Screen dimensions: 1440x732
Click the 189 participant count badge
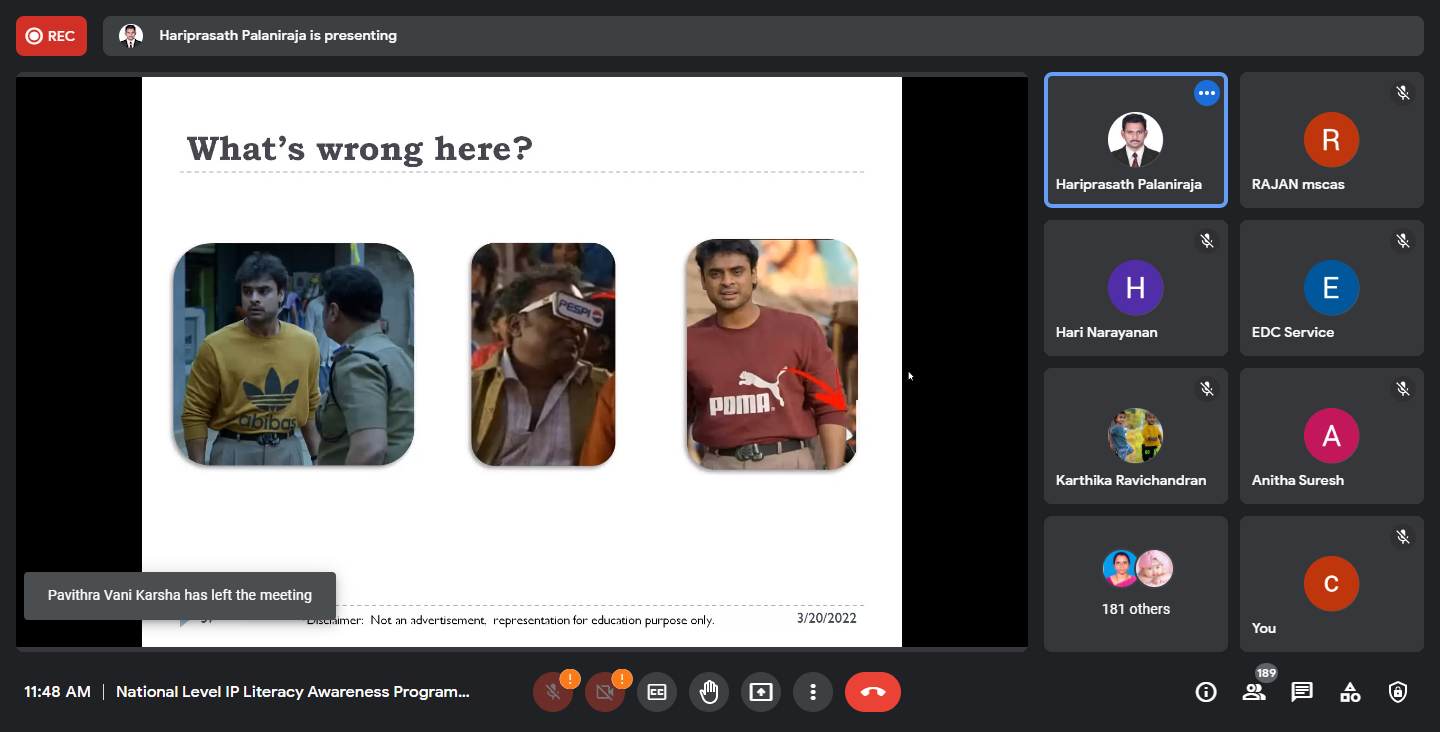point(1267,673)
